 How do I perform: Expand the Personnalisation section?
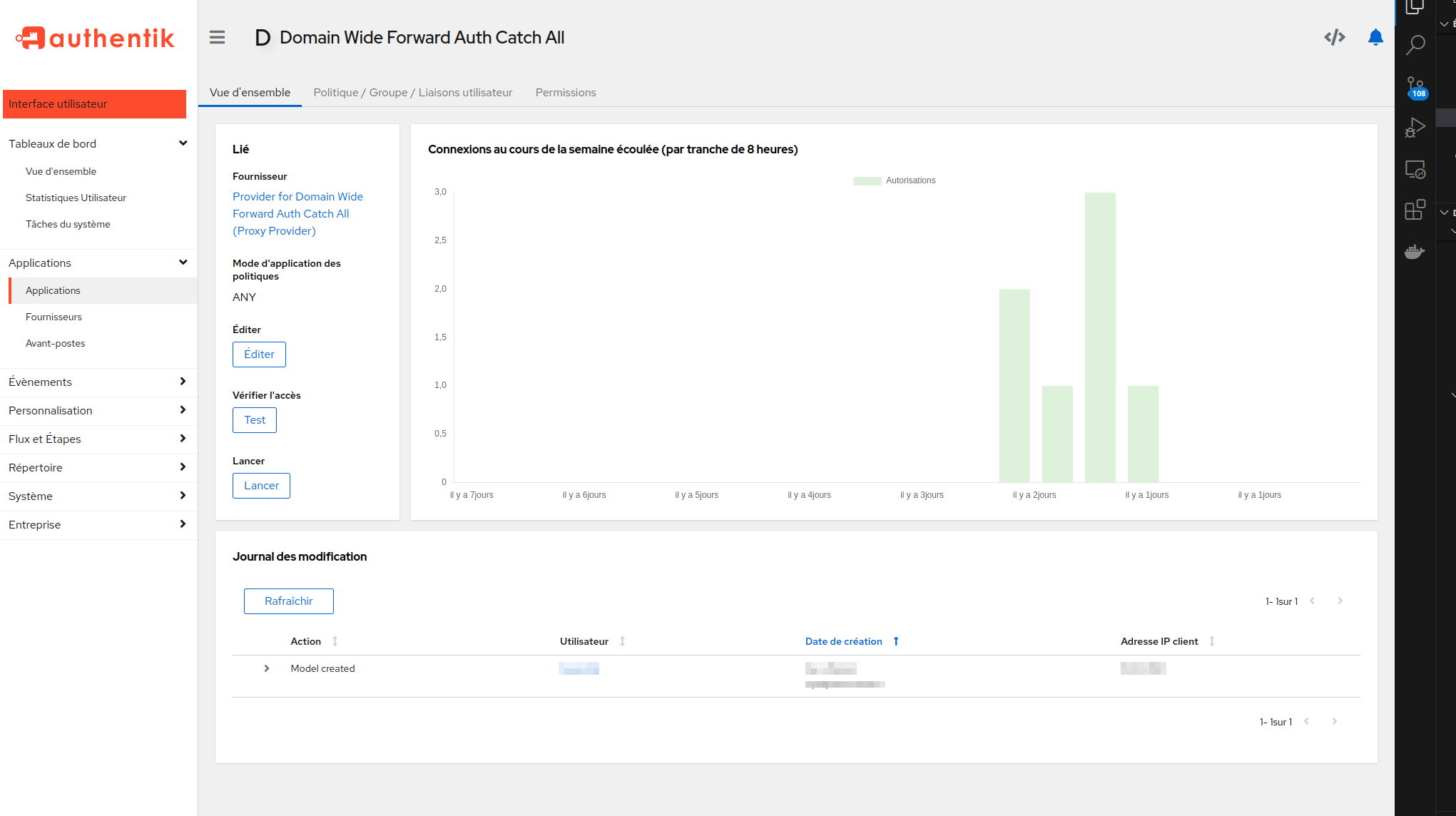(98, 410)
